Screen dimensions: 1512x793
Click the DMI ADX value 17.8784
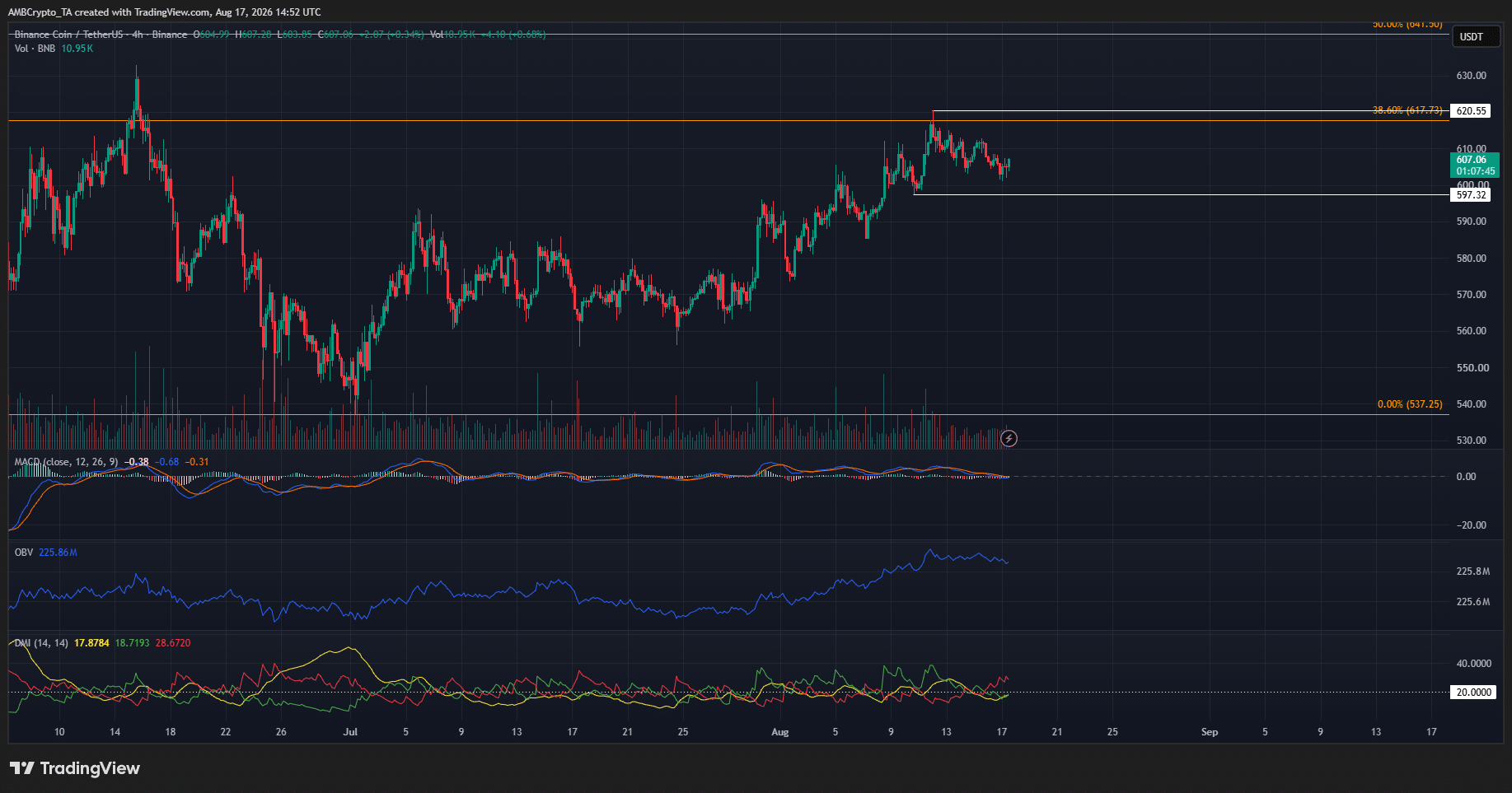(x=91, y=643)
